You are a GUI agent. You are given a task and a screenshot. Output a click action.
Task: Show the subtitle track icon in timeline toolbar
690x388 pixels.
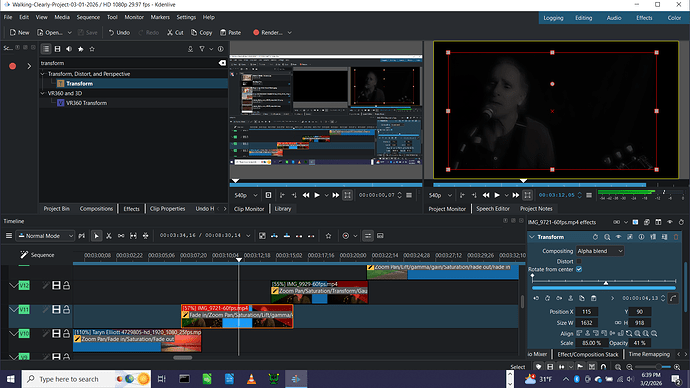(x=380, y=236)
